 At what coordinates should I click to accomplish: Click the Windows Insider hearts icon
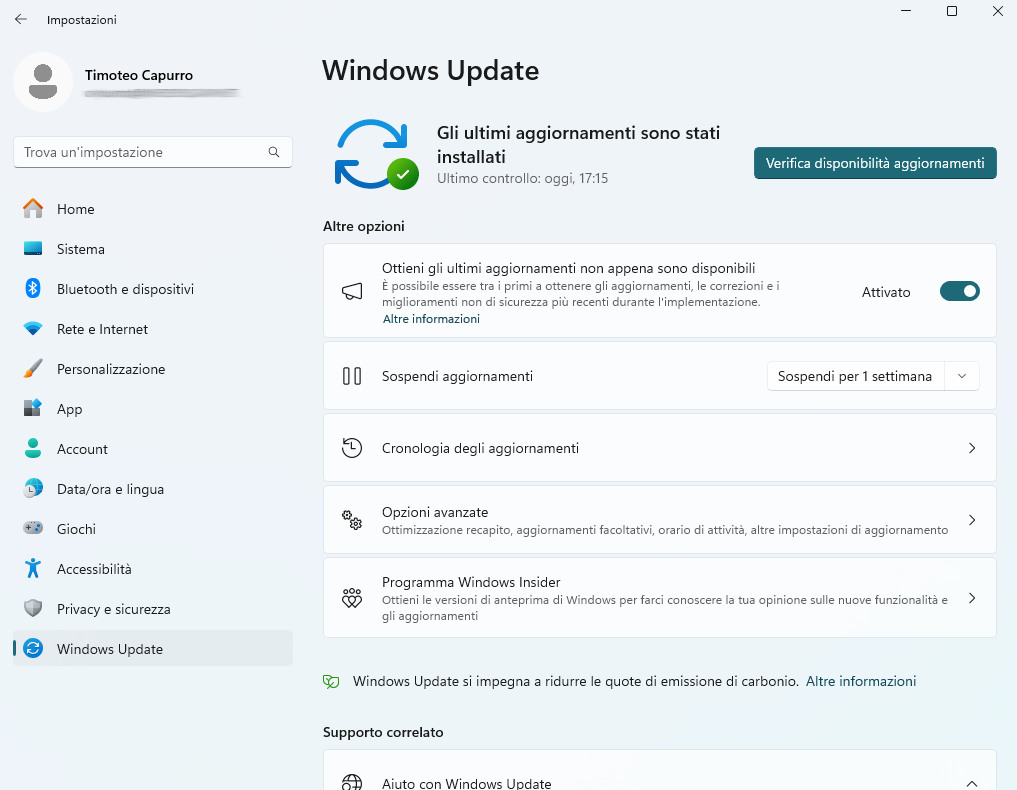point(352,598)
